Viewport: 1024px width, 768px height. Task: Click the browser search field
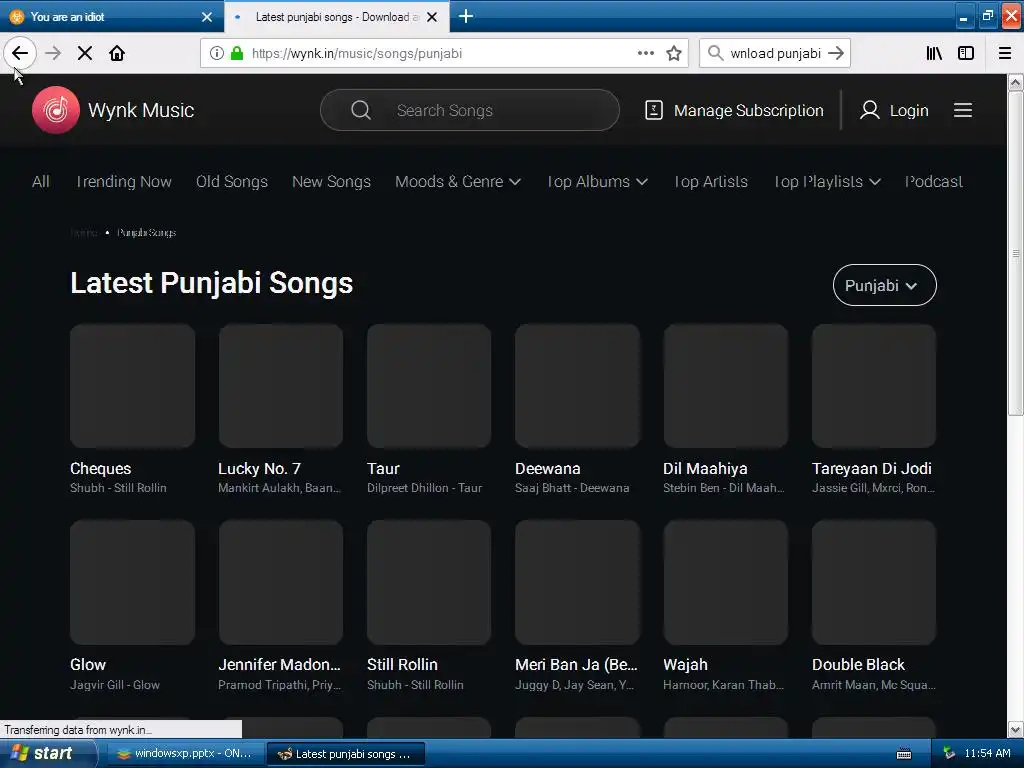click(x=775, y=53)
